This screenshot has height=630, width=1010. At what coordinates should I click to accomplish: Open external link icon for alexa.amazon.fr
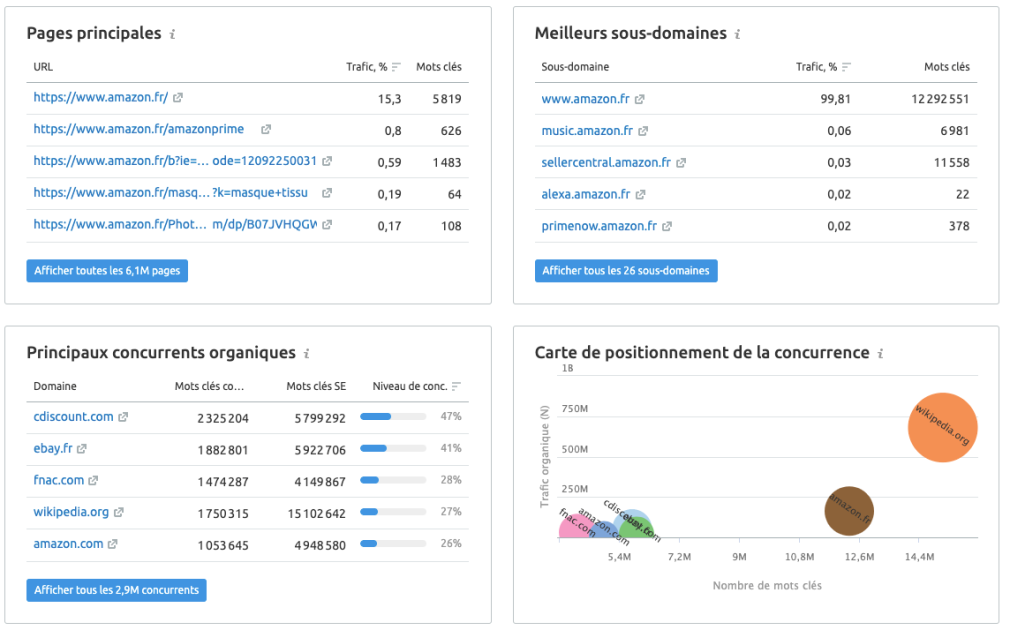tap(640, 195)
